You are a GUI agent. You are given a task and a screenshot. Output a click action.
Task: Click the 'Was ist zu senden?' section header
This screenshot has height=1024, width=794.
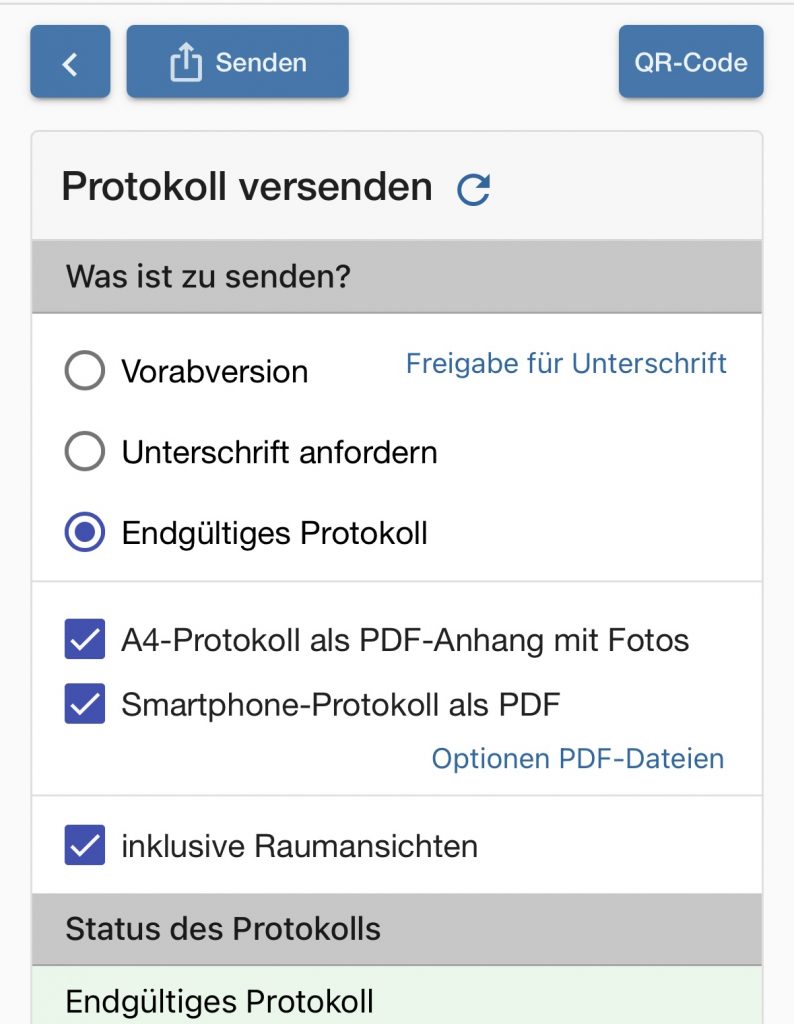click(x=208, y=276)
